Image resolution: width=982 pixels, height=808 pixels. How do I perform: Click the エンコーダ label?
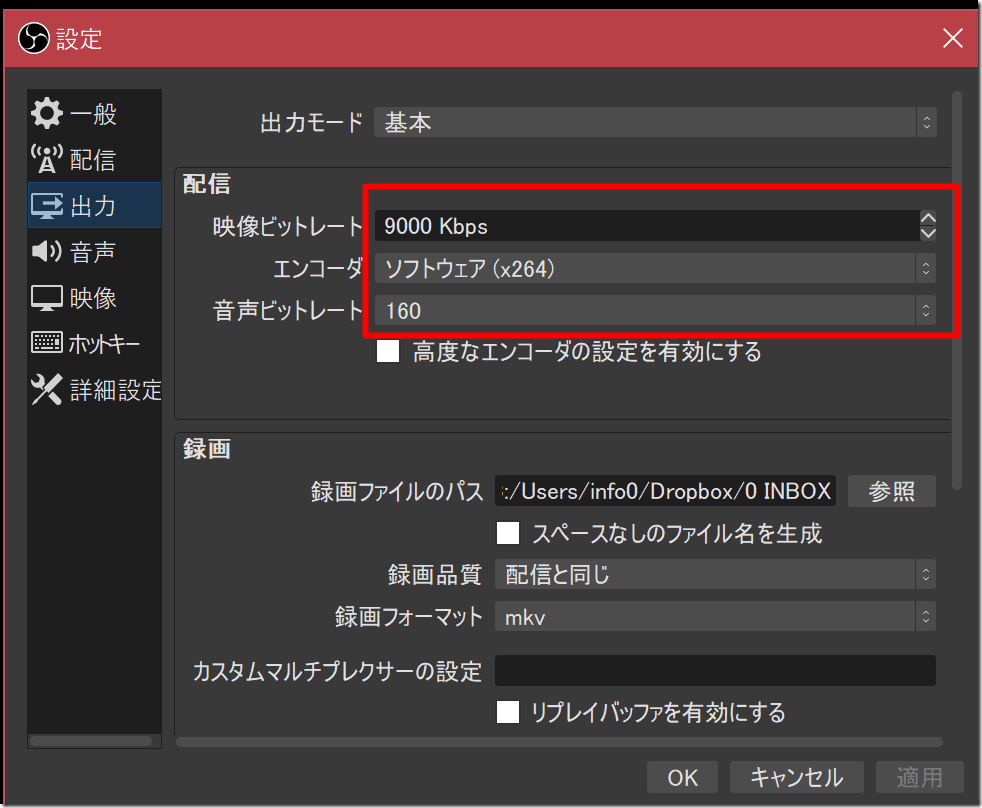coord(318,269)
